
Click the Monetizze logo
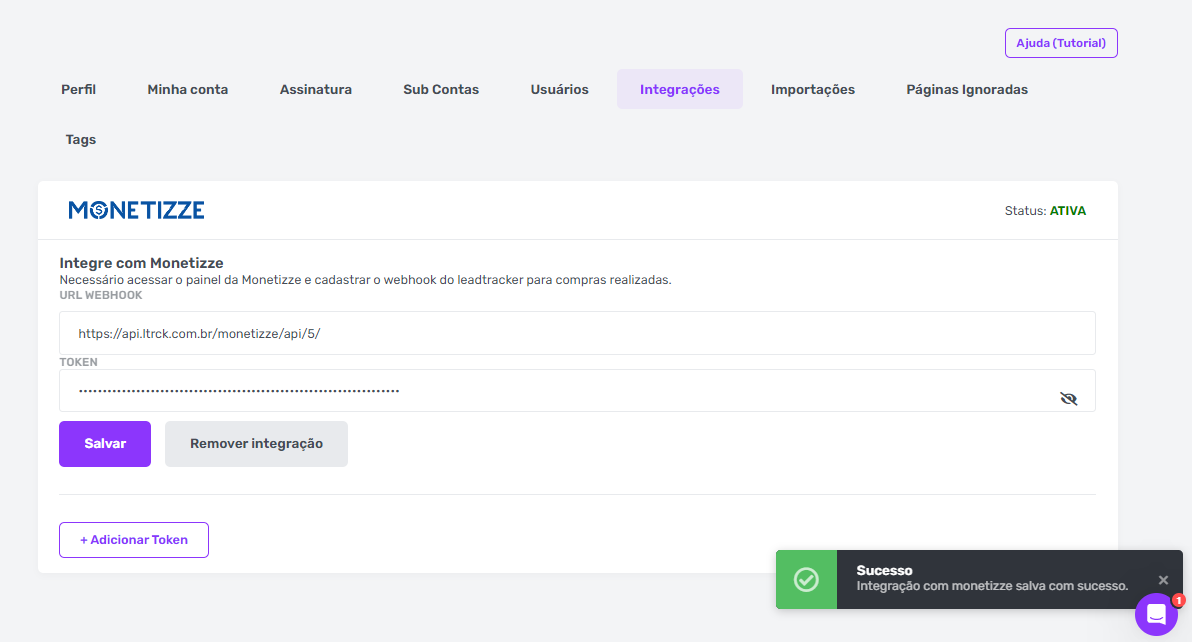(136, 210)
